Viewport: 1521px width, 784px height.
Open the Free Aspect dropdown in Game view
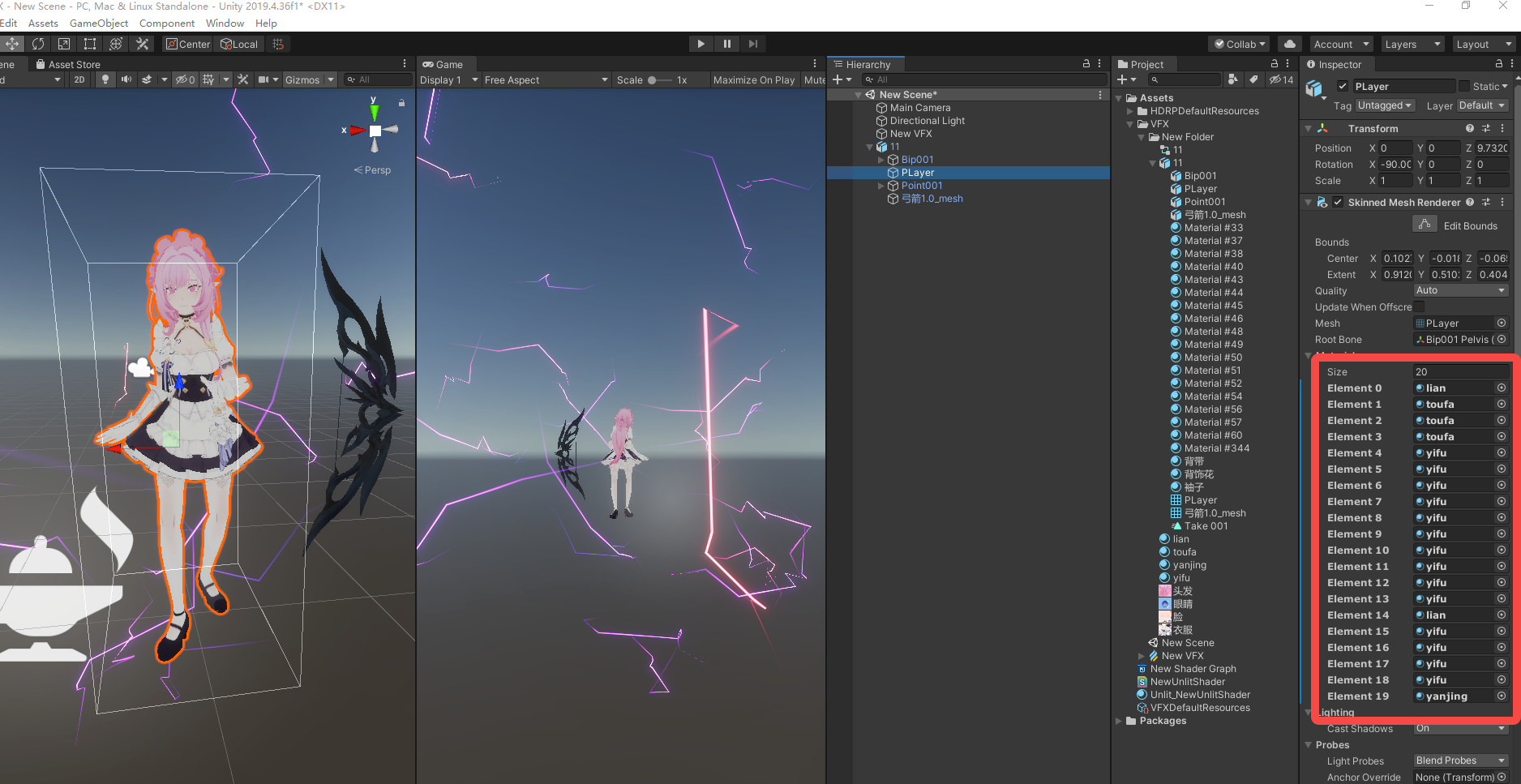545,79
